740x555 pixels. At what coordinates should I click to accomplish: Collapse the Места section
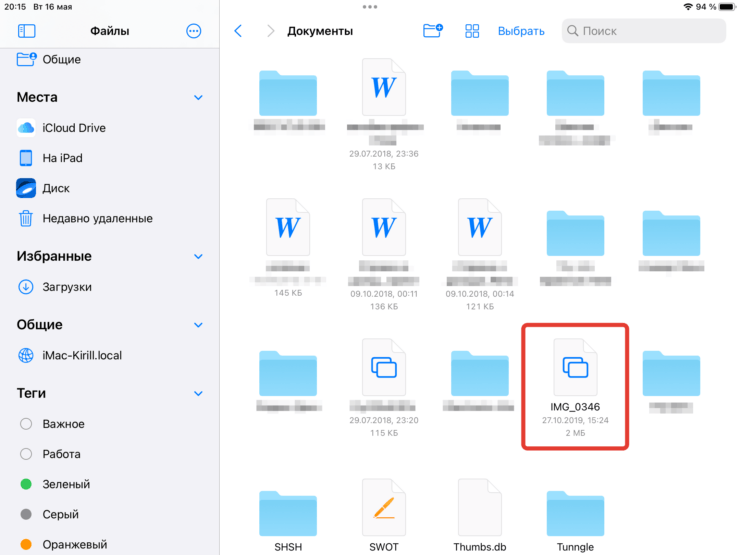198,98
